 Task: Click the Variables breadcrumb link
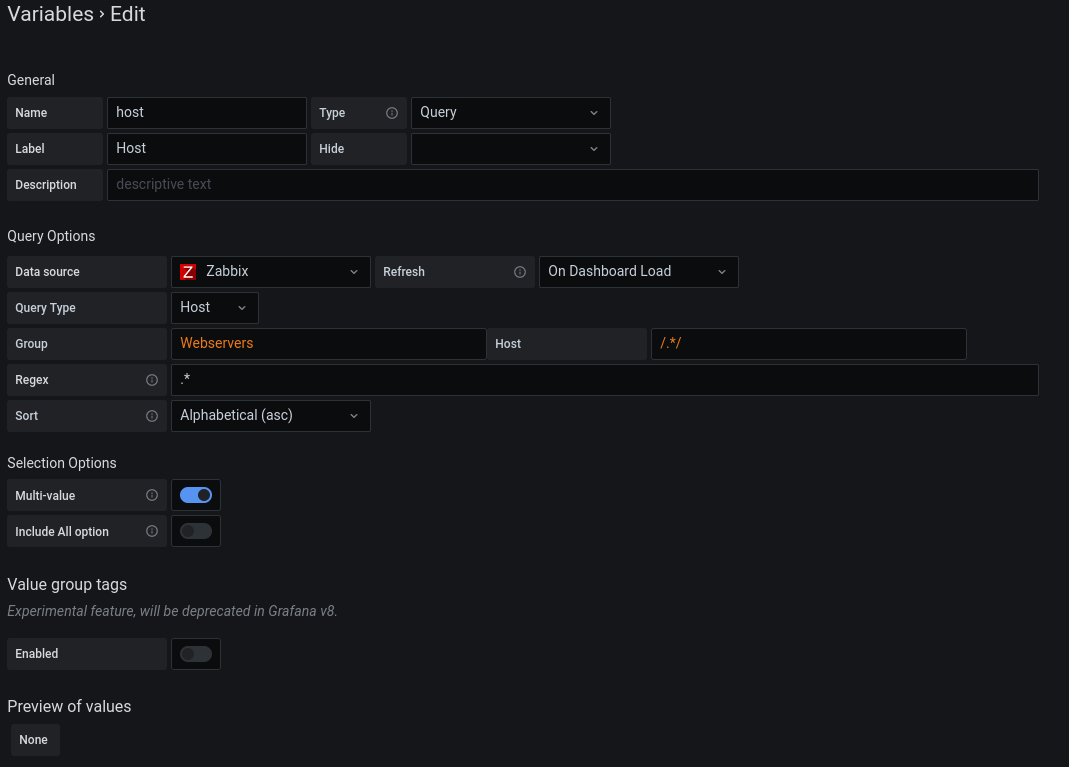coord(51,14)
